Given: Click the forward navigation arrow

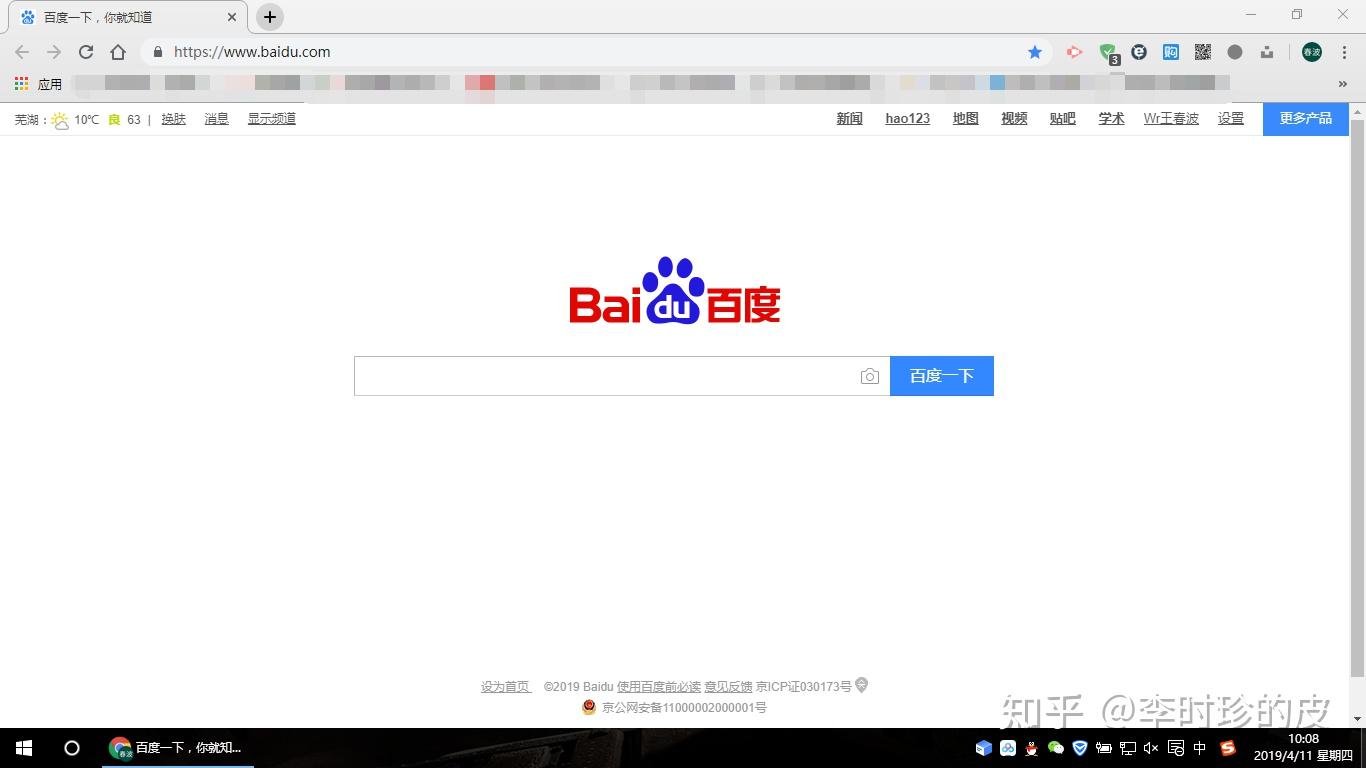Looking at the screenshot, I should pos(54,52).
